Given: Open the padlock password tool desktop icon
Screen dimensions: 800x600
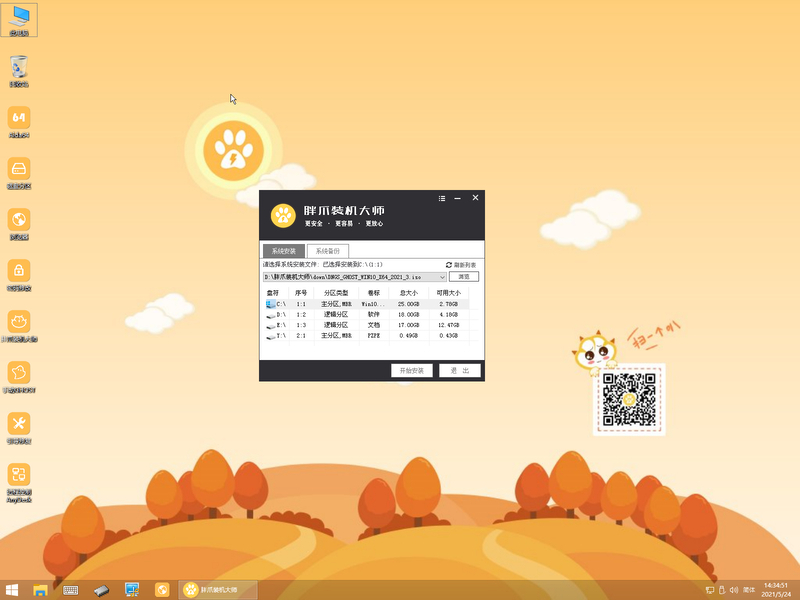Looking at the screenshot, I should click(19, 274).
